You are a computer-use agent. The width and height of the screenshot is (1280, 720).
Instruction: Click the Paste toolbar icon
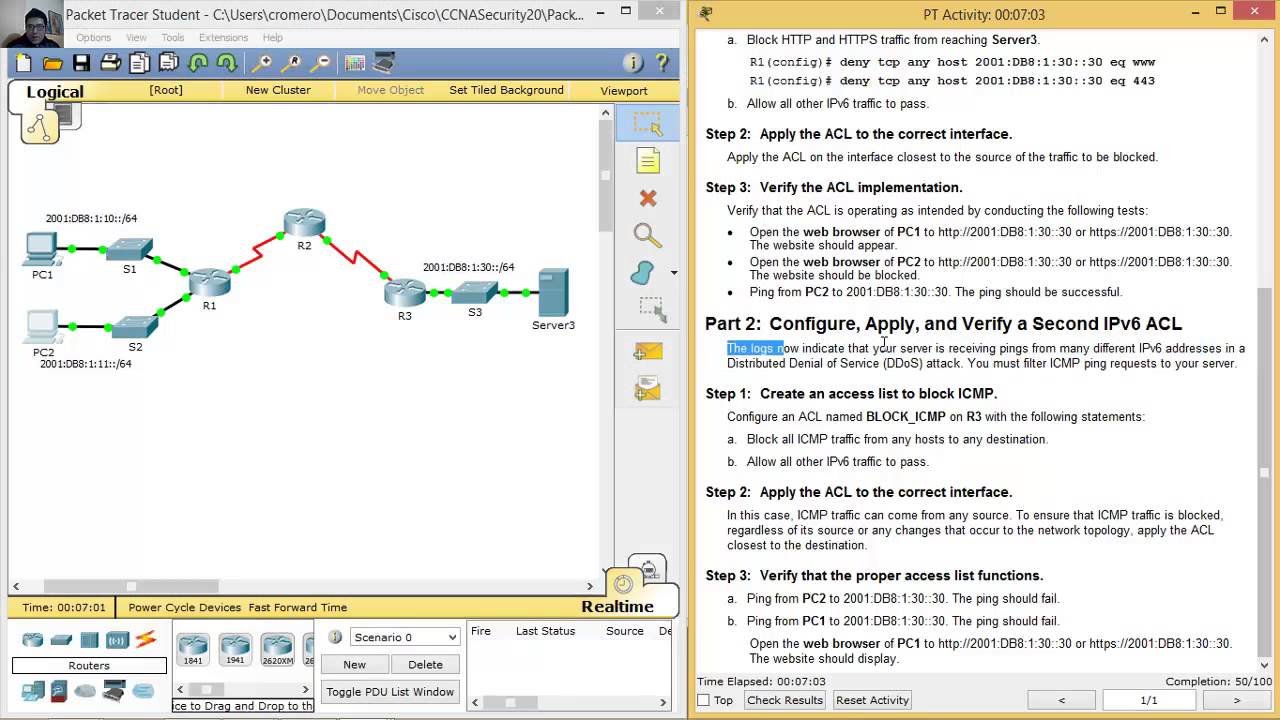[169, 63]
